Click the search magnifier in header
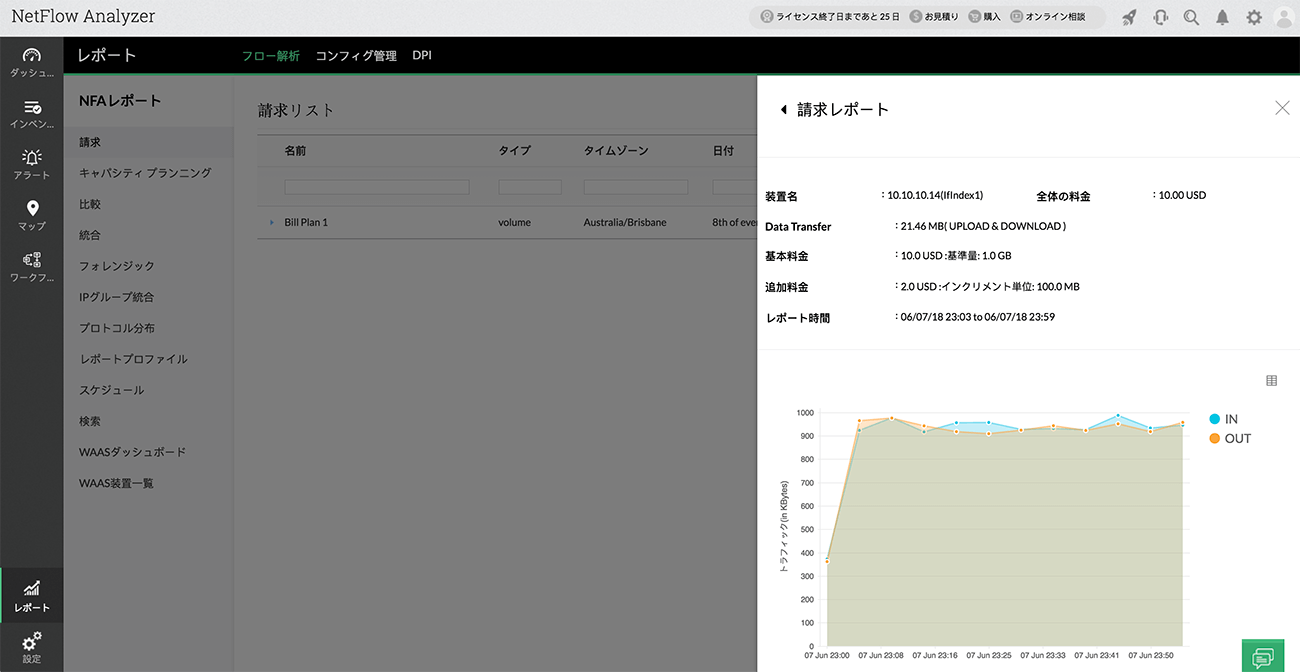 (x=1191, y=17)
